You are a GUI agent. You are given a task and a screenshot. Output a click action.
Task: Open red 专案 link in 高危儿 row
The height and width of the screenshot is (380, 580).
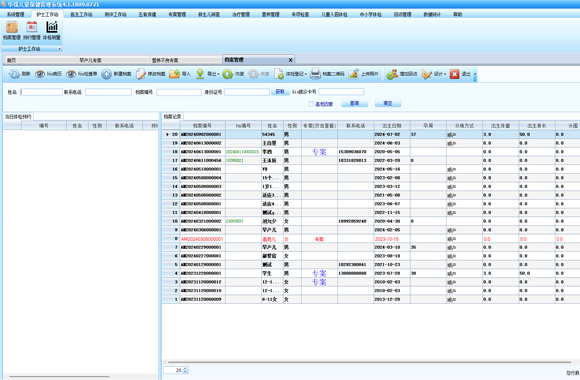click(x=319, y=239)
